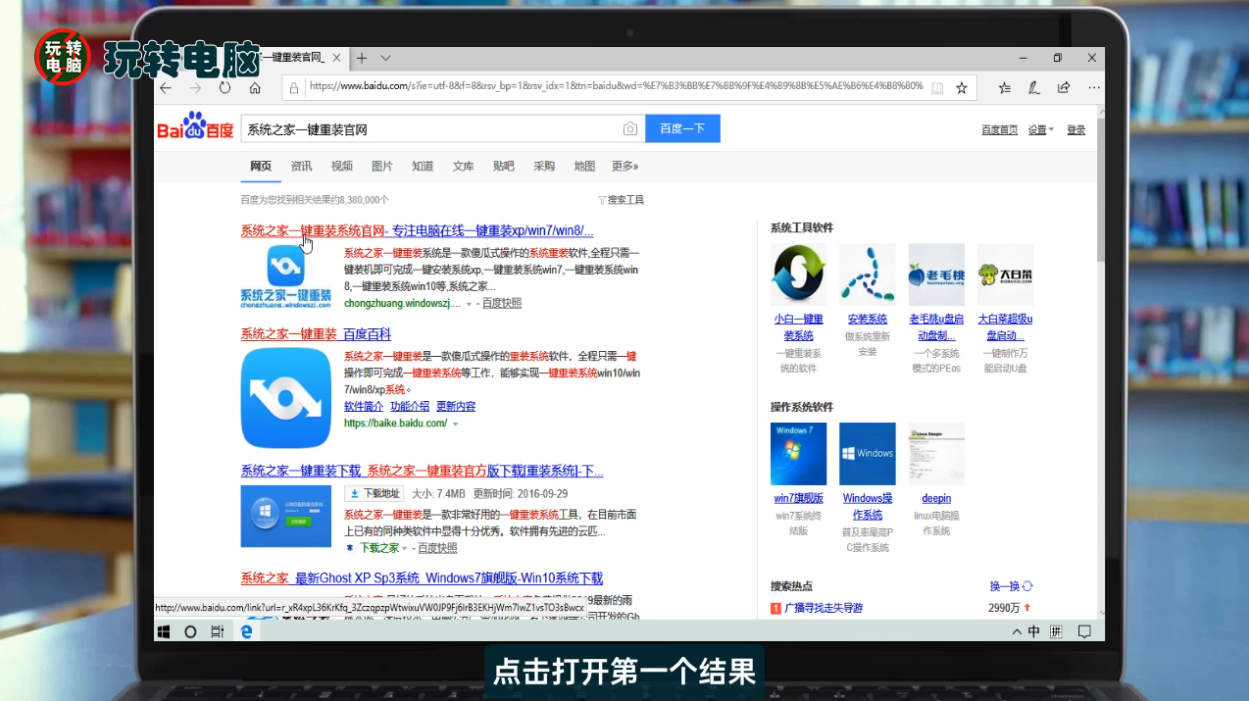Open the deepin thumbnail

coord(936,454)
